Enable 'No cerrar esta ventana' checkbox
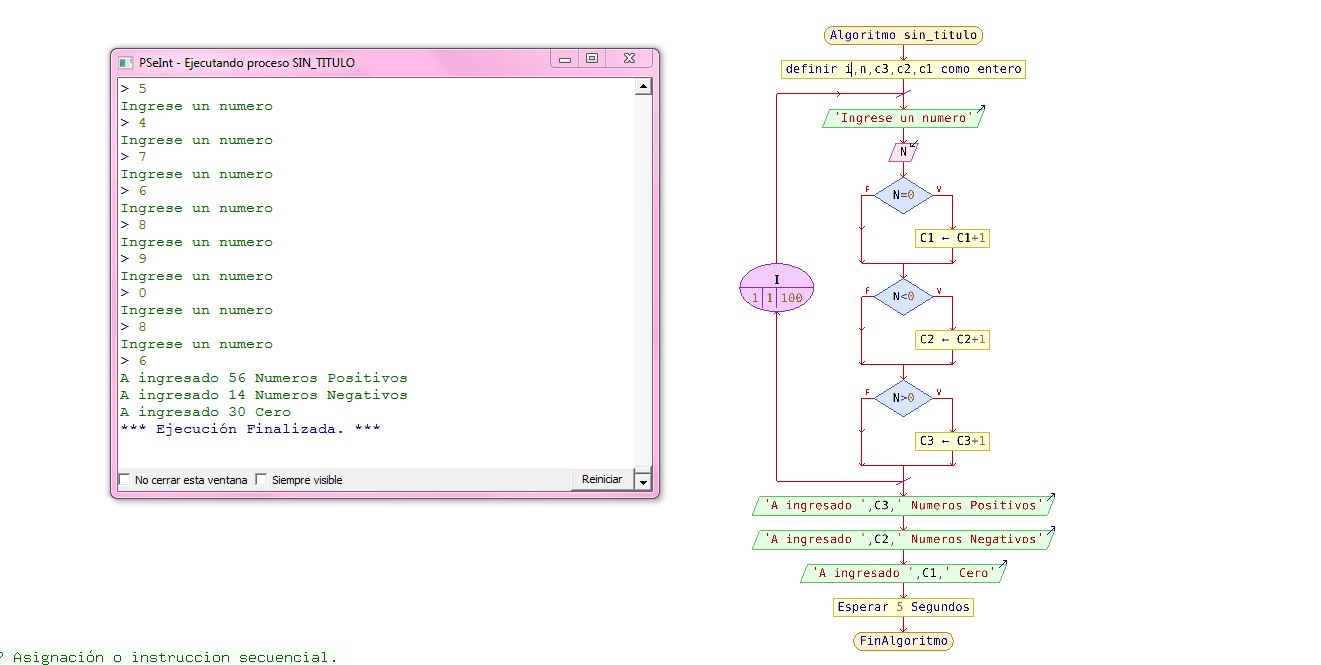Viewport: 1321px width, 665px height. pyautogui.click(x=126, y=480)
